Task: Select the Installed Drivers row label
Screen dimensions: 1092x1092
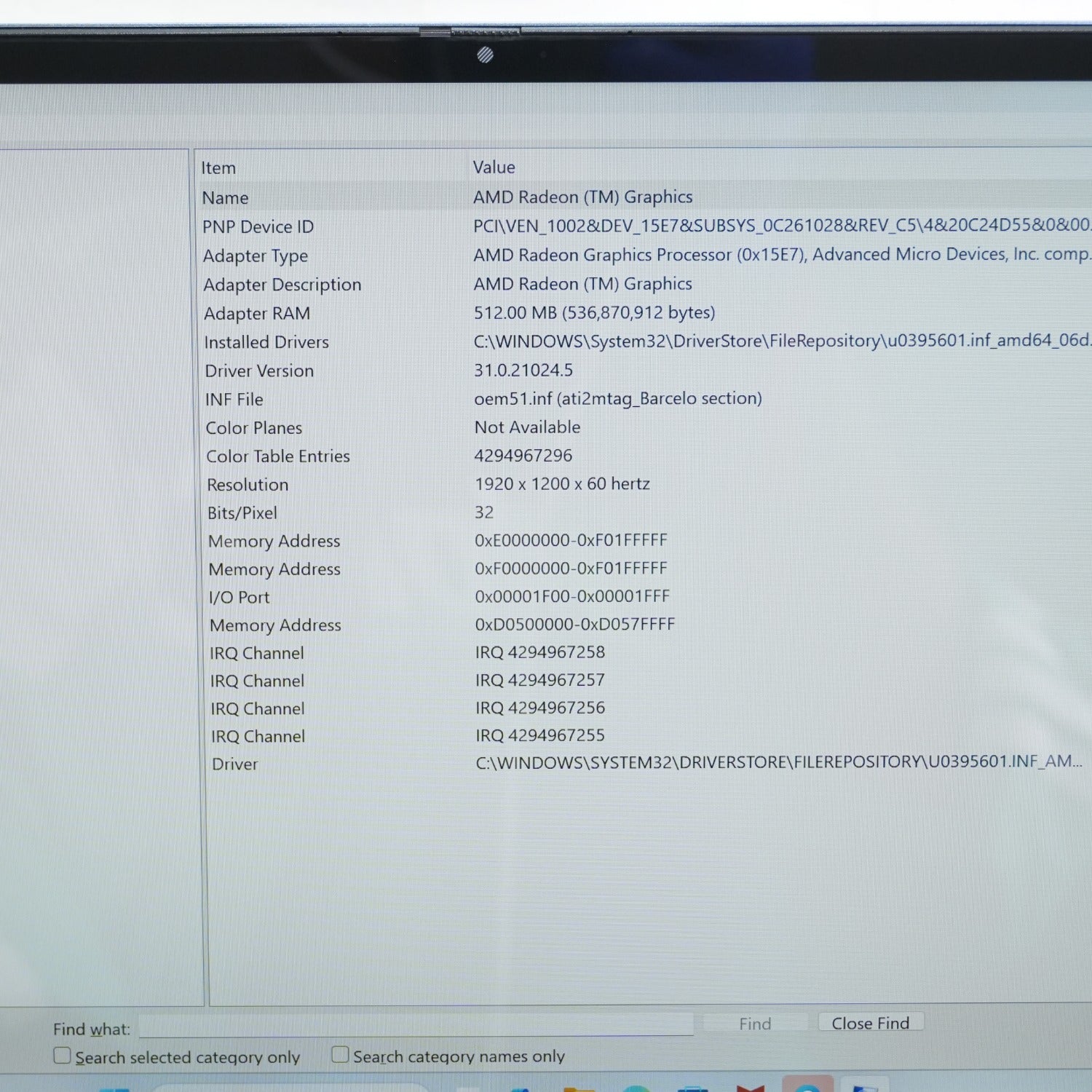Action: tap(266, 342)
